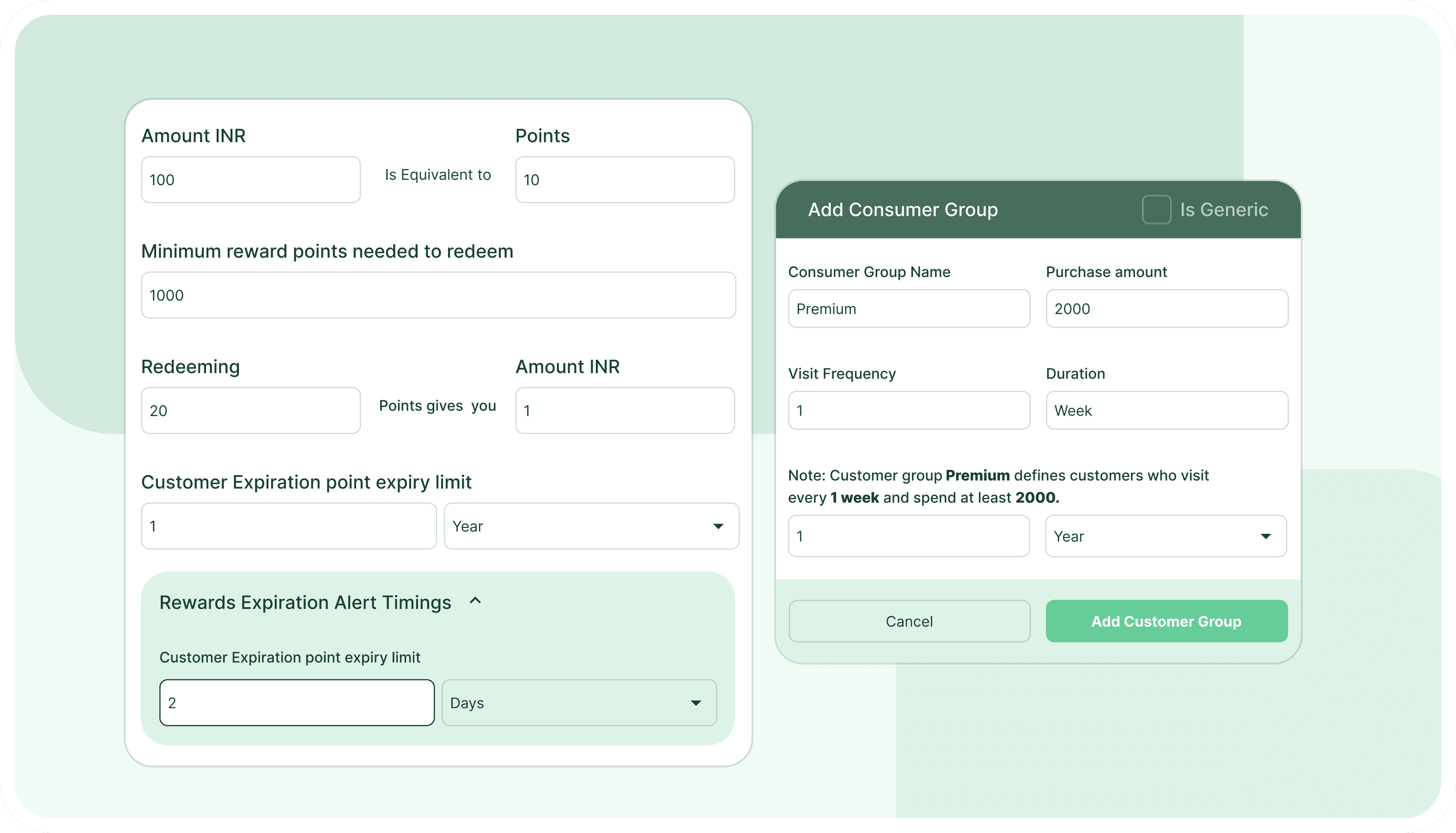Viewport: 1456px width, 833px height.
Task: Collapse the Rewards Expiration Alert Timings section
Action: click(x=475, y=601)
